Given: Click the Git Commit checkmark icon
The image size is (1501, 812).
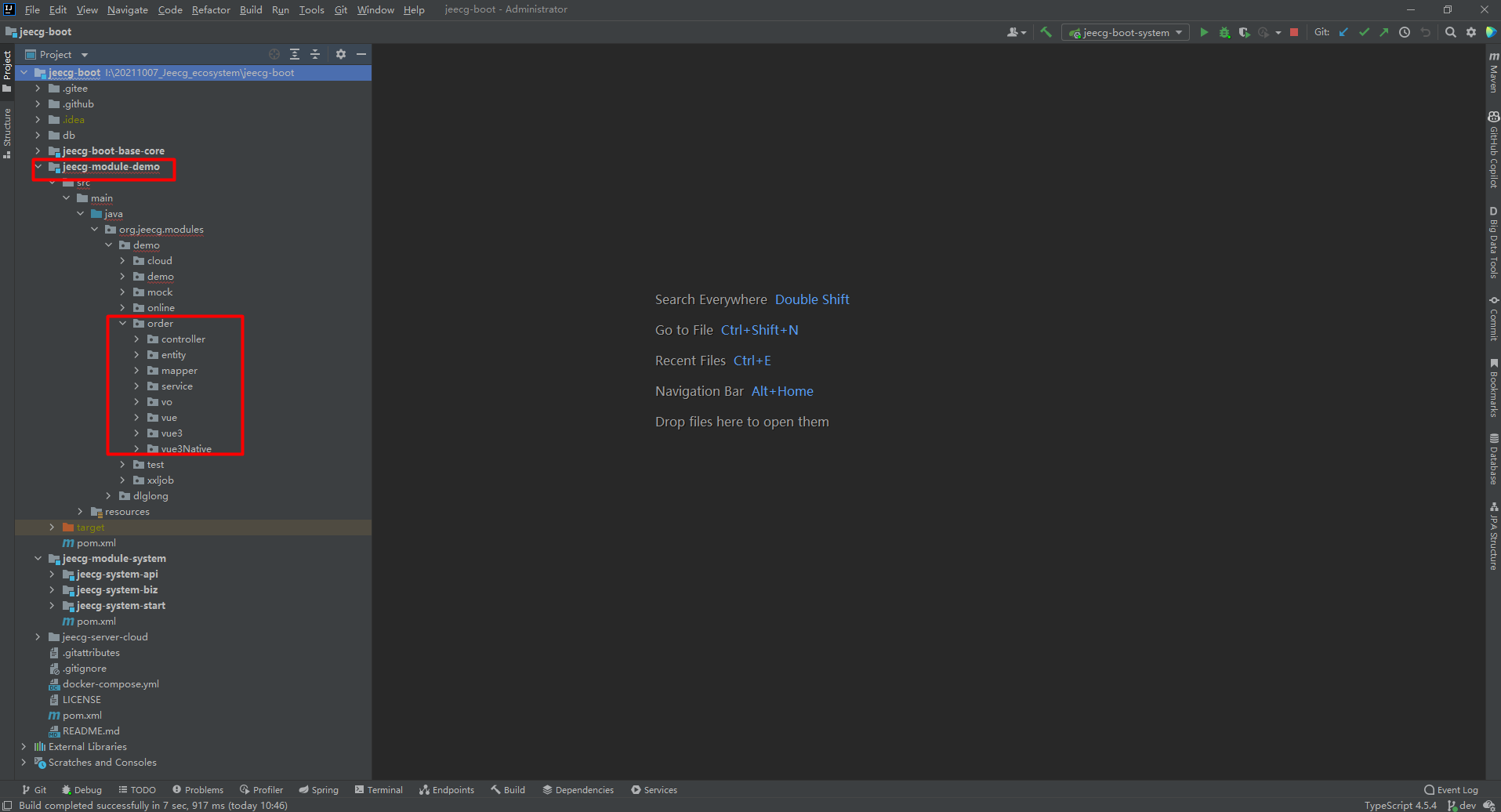Looking at the screenshot, I should pyautogui.click(x=1364, y=32).
